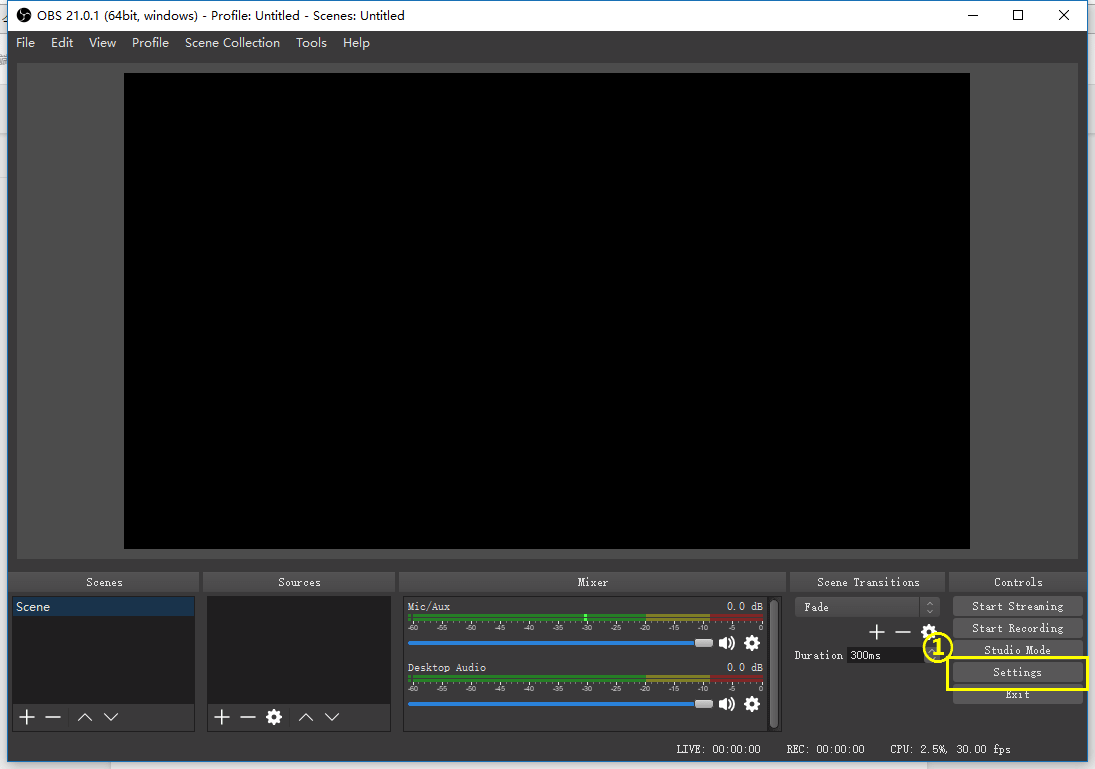The height and width of the screenshot is (769, 1095).
Task: Open Desktop Audio properties gear icon
Action: coord(752,704)
